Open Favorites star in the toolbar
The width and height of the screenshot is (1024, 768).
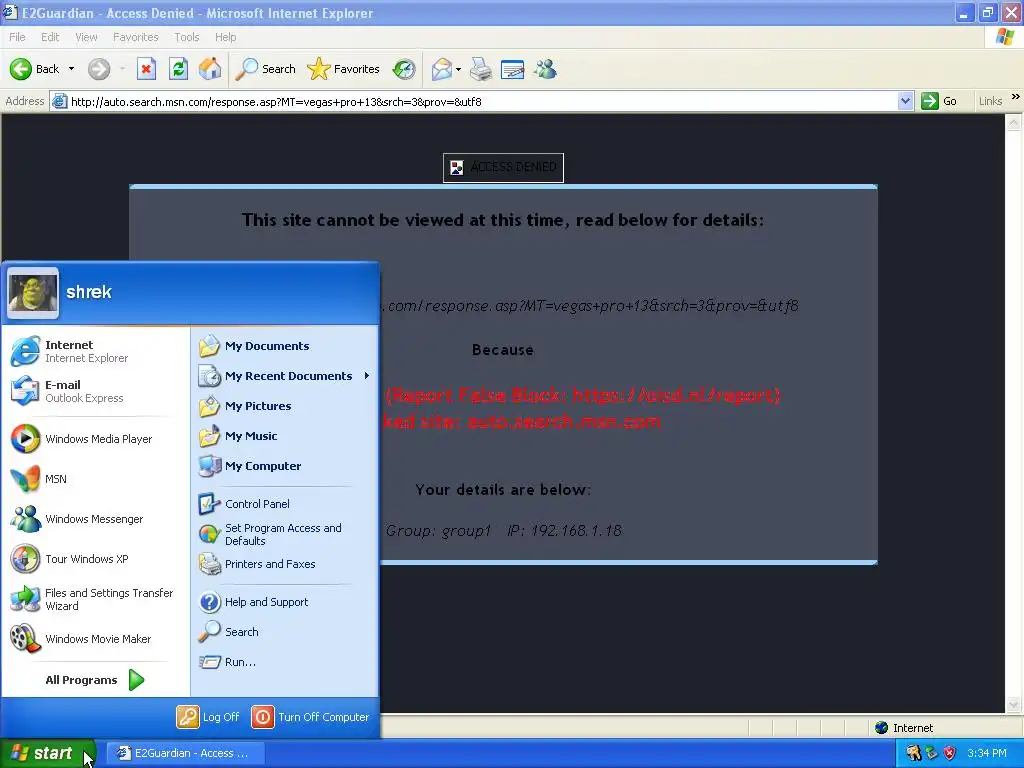coord(343,69)
